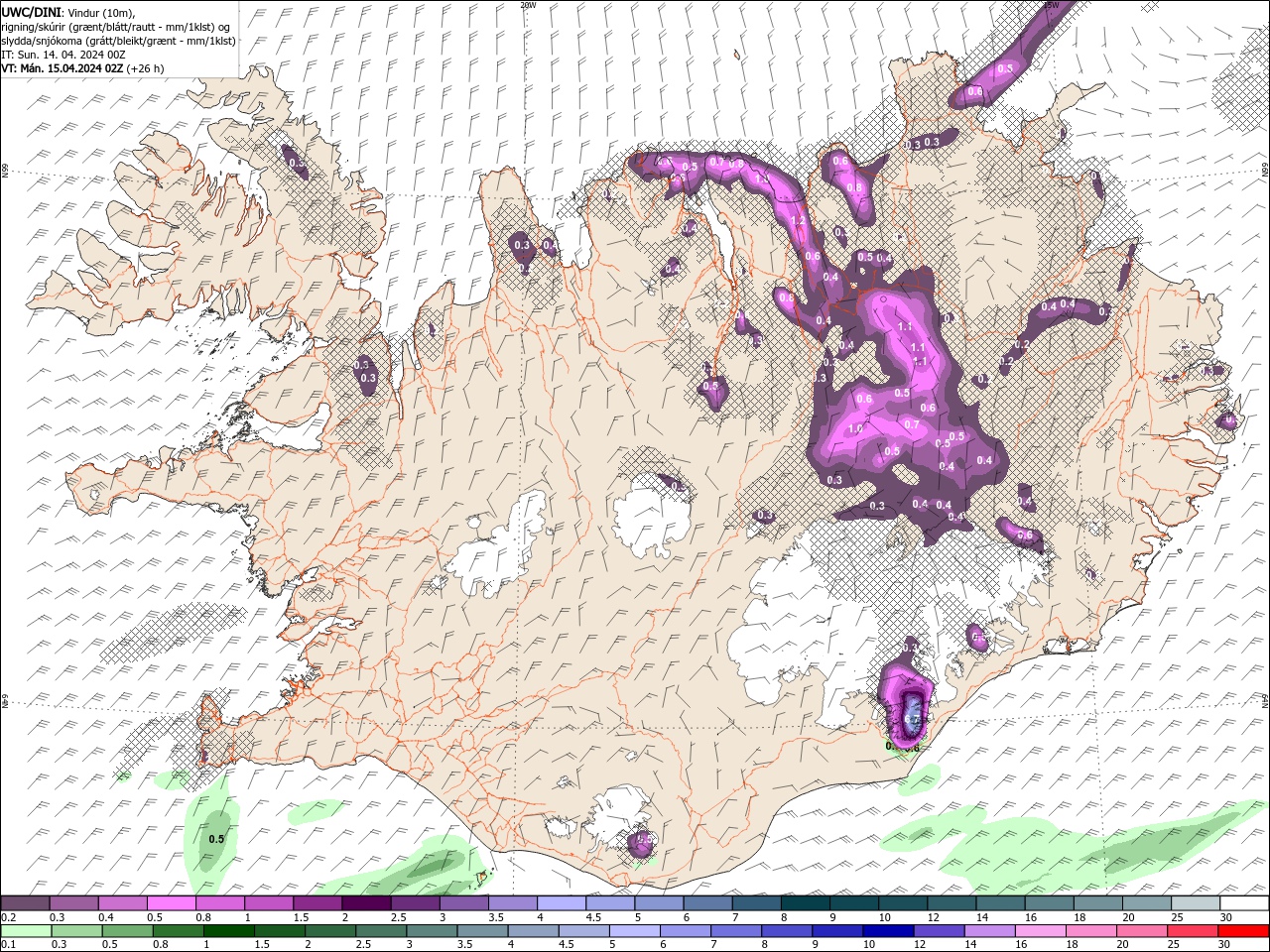Click the '1.0' value on the pink precipitation area
Image resolution: width=1270 pixels, height=952 pixels.
[x=855, y=428]
